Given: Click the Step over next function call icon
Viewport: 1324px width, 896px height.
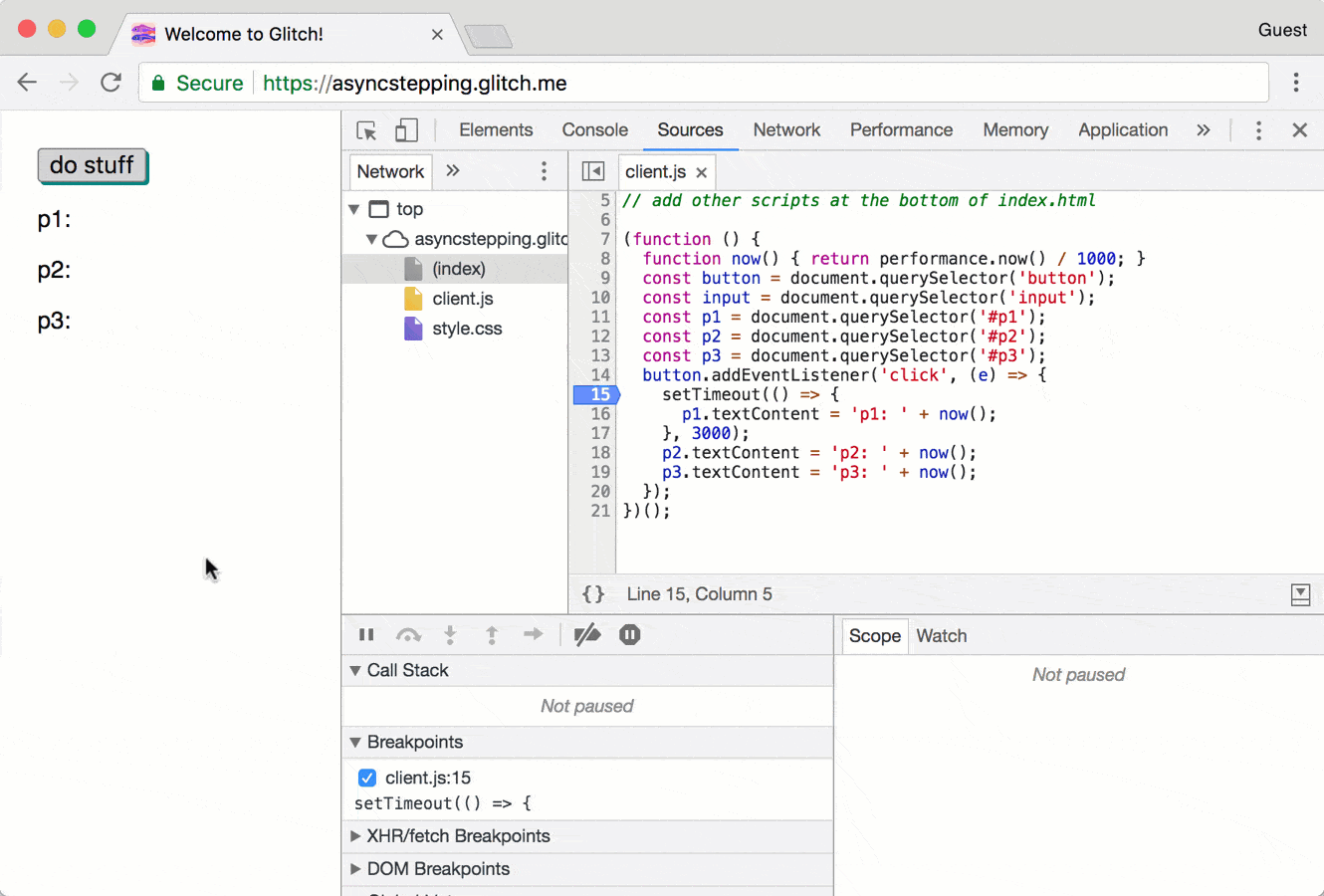Looking at the screenshot, I should coord(408,634).
